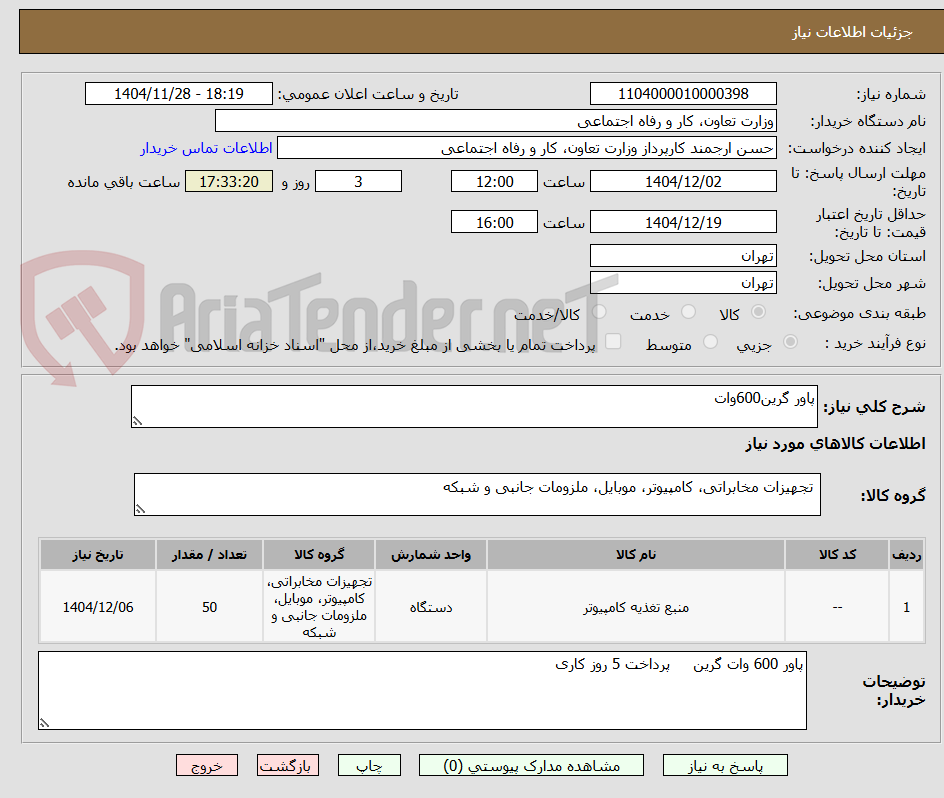Grab the resize handle of general description box

point(137,422)
